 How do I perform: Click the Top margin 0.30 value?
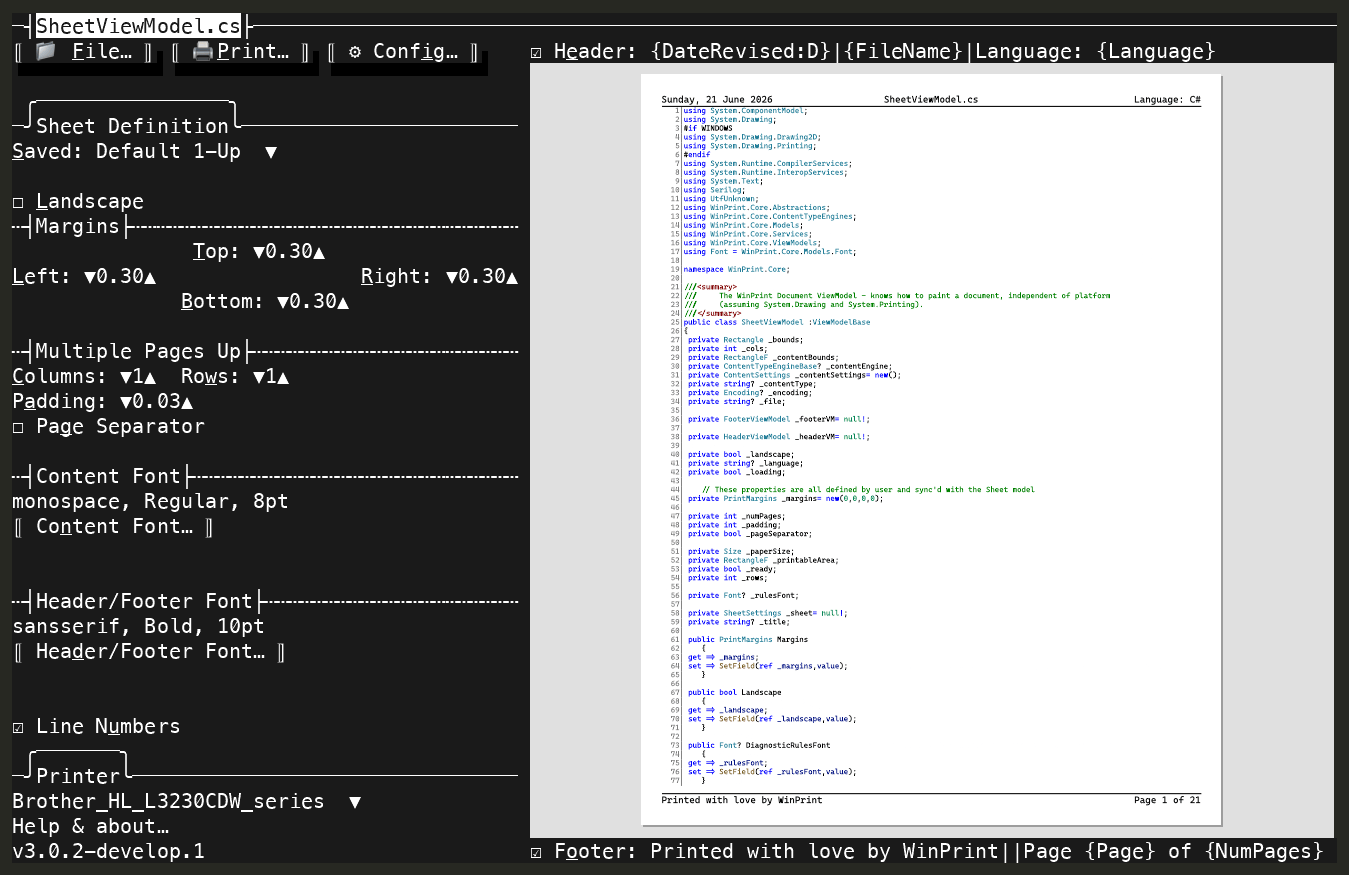pyautogui.click(x=289, y=252)
